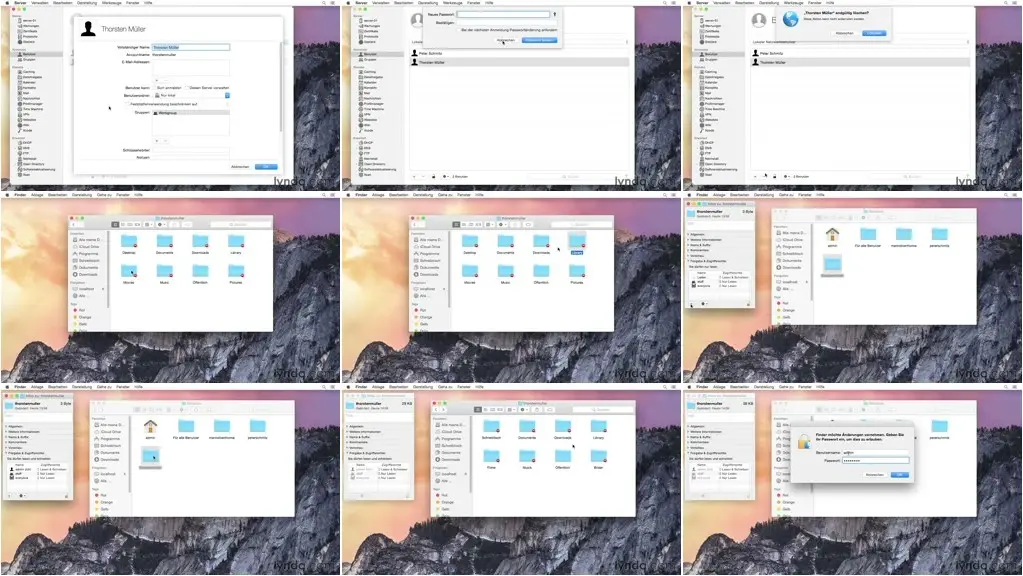Click the Spotlight icon above the delete-alert window
Viewport: 1023px width, 576px height.
[x=1006, y=3]
